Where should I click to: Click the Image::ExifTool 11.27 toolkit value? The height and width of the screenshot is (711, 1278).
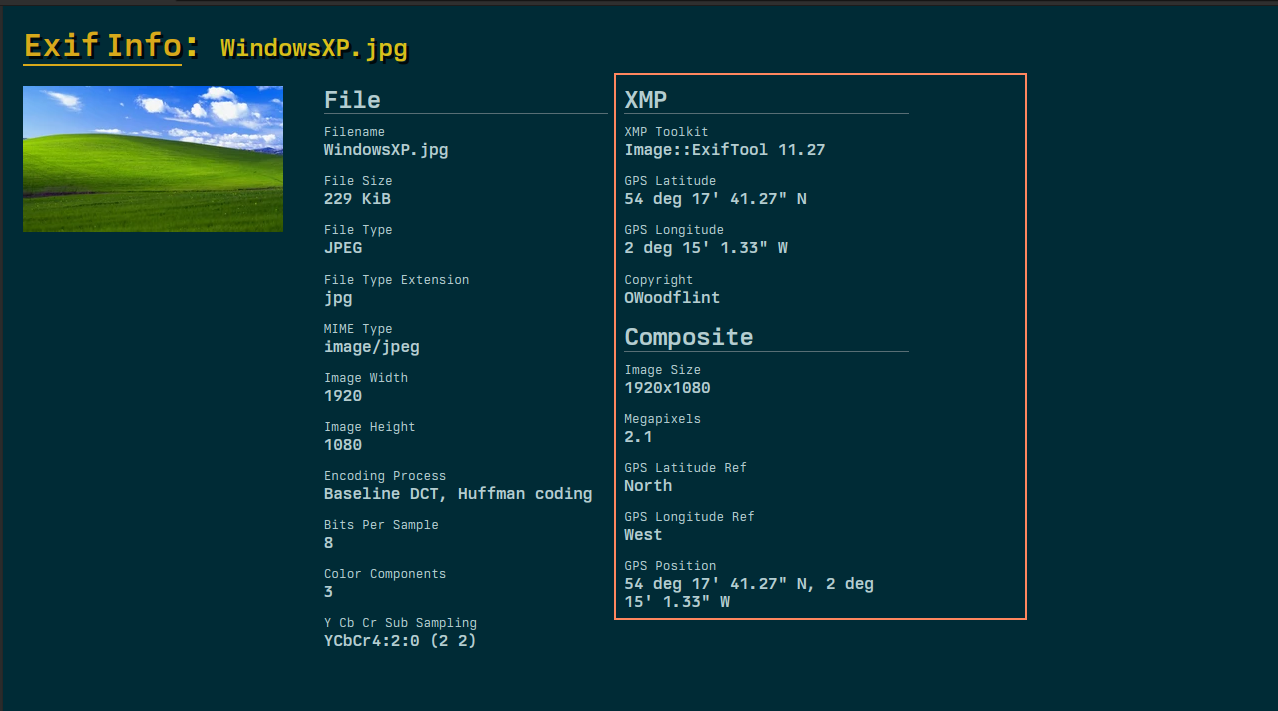[x=724, y=150]
